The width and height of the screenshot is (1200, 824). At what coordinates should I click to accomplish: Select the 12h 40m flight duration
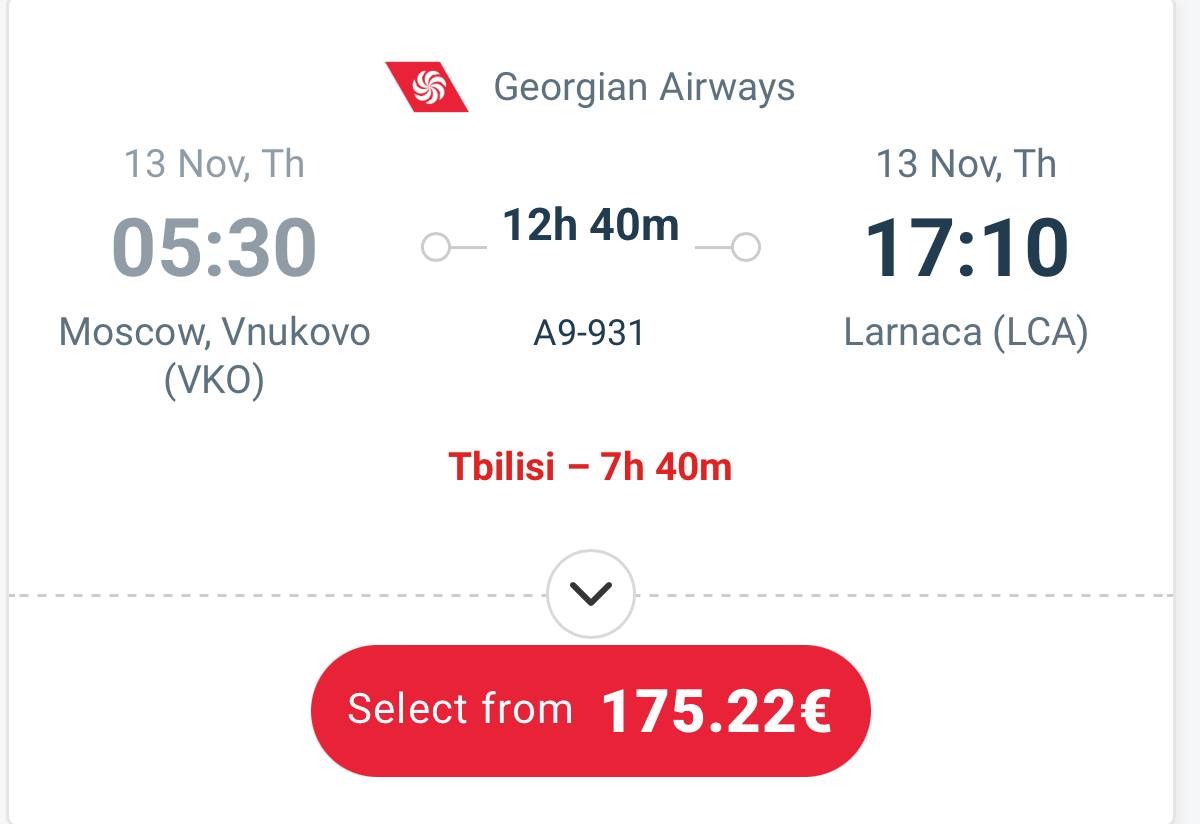click(x=590, y=225)
